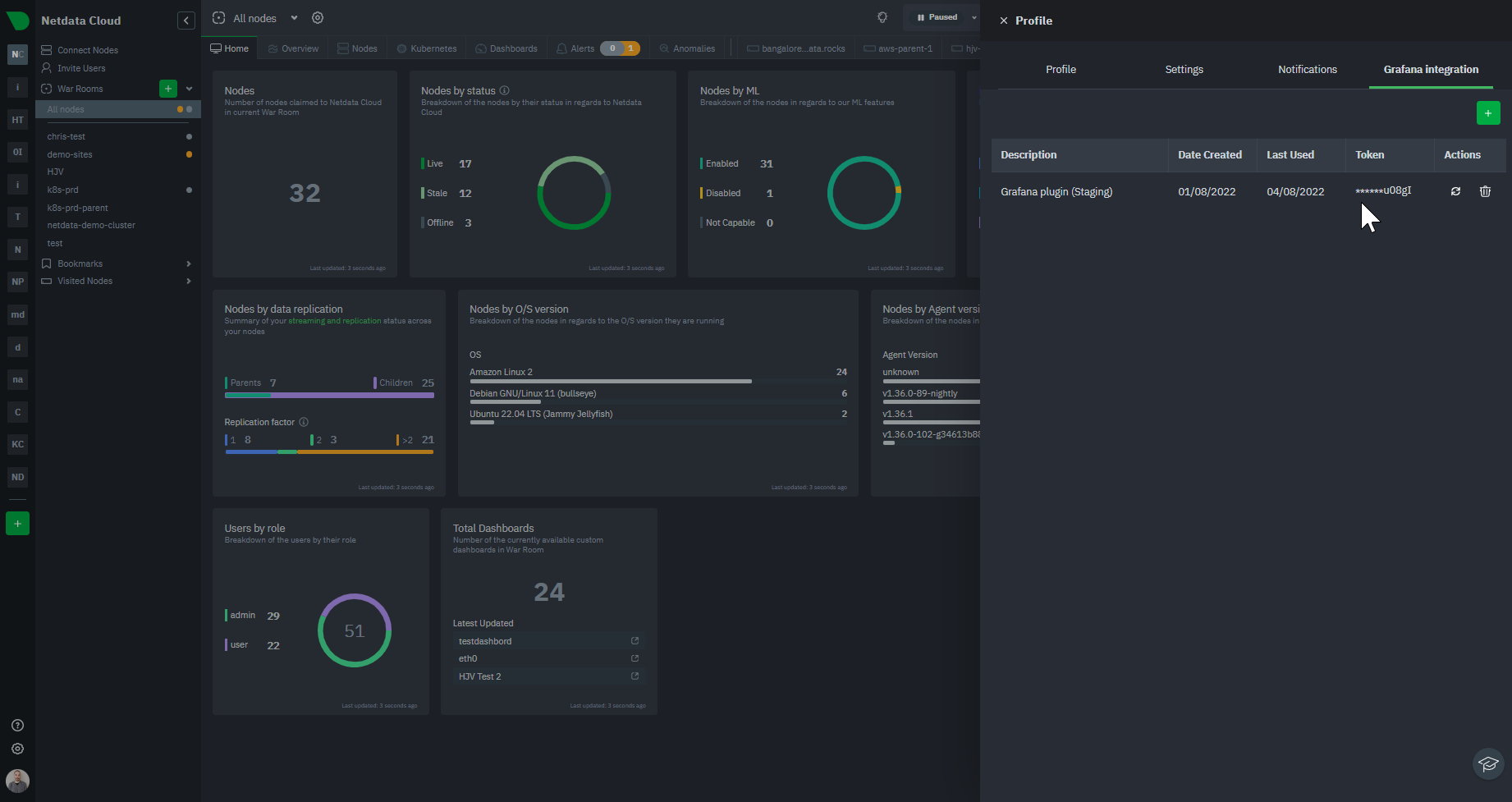Switch to the md space
Viewport: 1512px width, 802px height.
tap(17, 314)
